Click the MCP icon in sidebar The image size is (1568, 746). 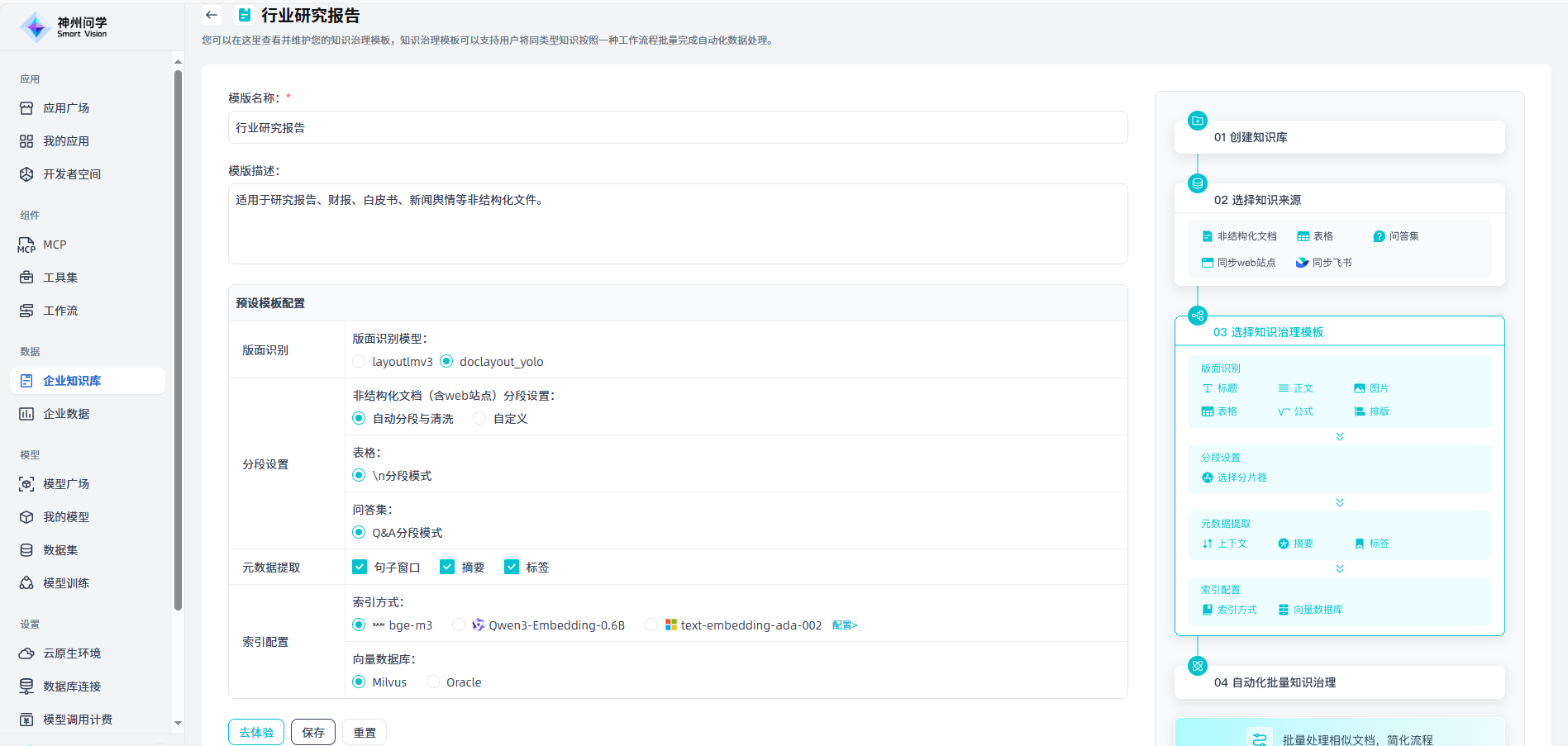pyautogui.click(x=26, y=245)
